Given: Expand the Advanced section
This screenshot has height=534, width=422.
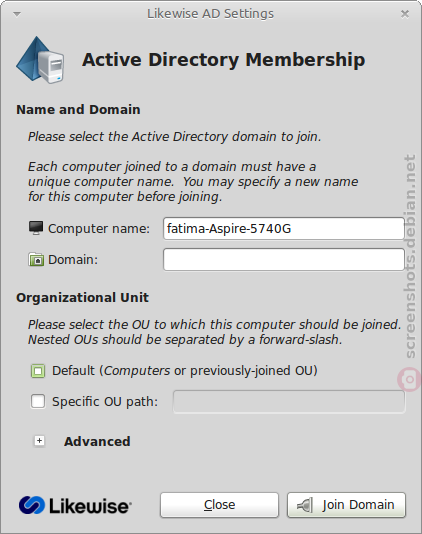Looking at the screenshot, I should 40,441.
